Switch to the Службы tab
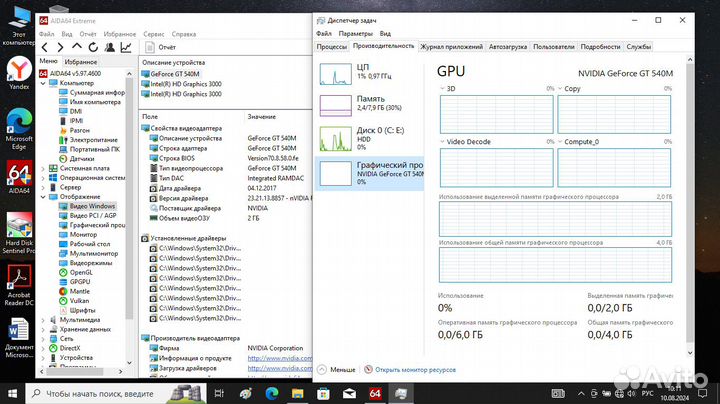 (x=639, y=47)
